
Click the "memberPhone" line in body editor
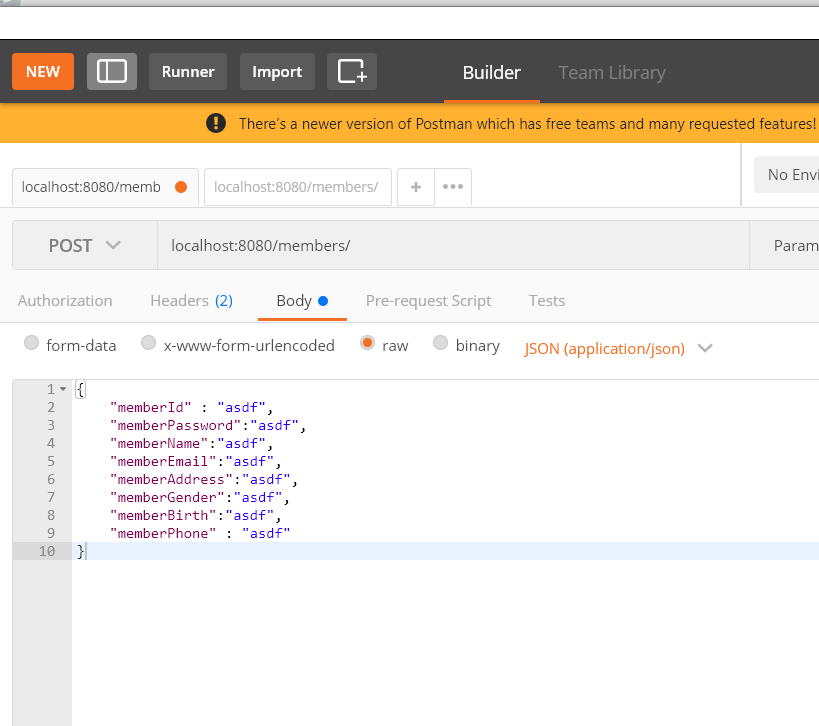pyautogui.click(x=200, y=534)
